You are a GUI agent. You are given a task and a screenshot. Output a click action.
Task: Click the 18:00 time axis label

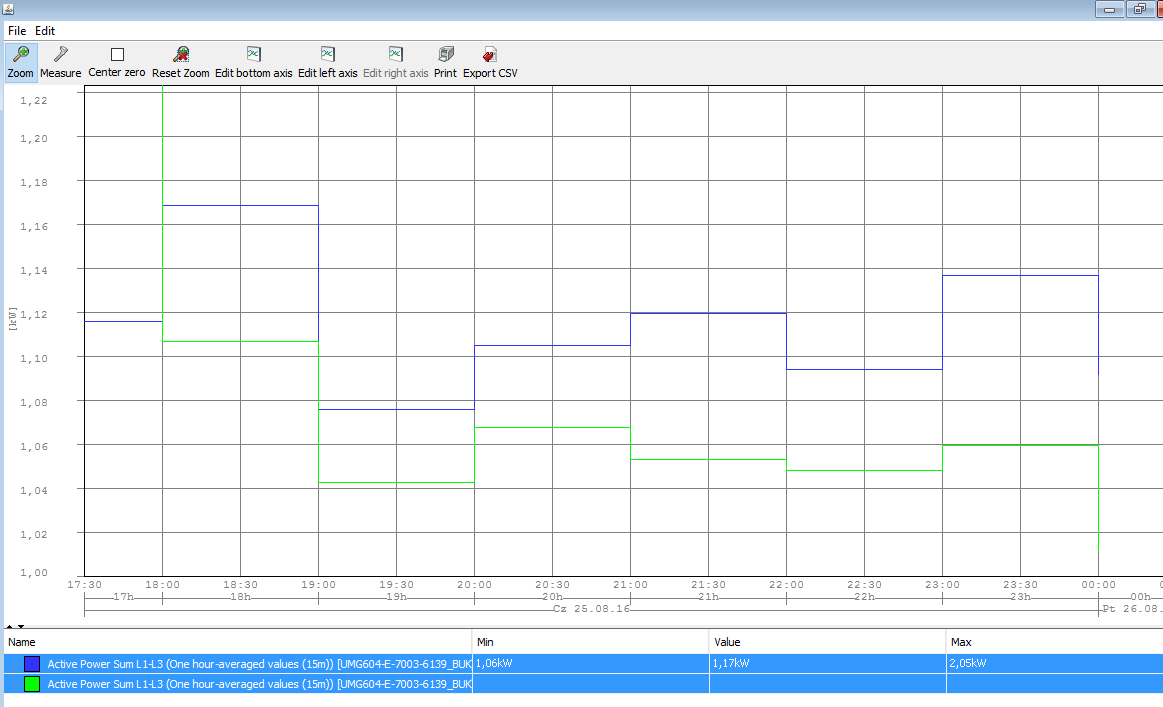(x=162, y=585)
